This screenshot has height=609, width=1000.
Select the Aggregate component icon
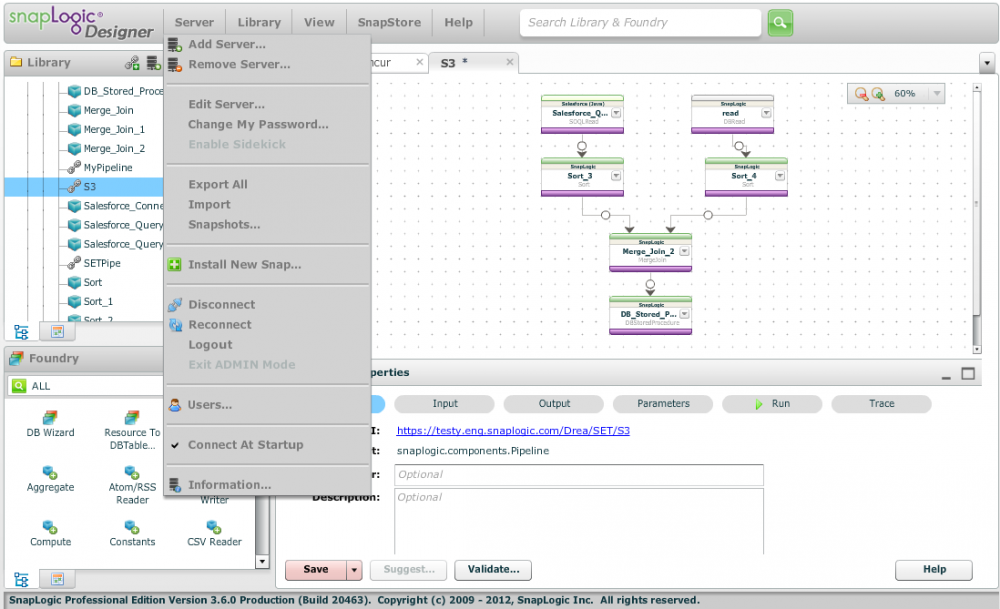(50, 473)
